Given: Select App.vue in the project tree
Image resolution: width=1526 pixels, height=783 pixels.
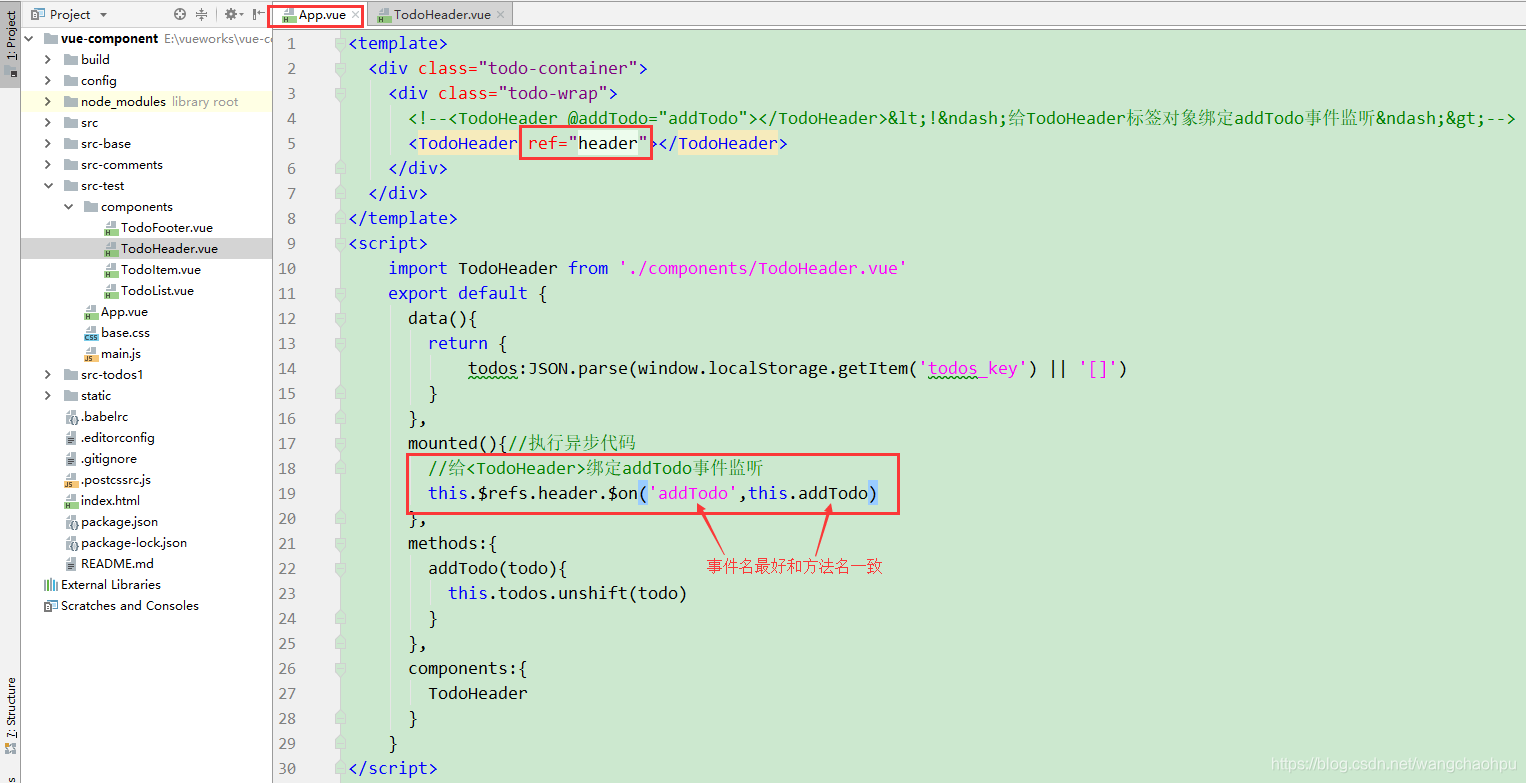Looking at the screenshot, I should pos(124,312).
